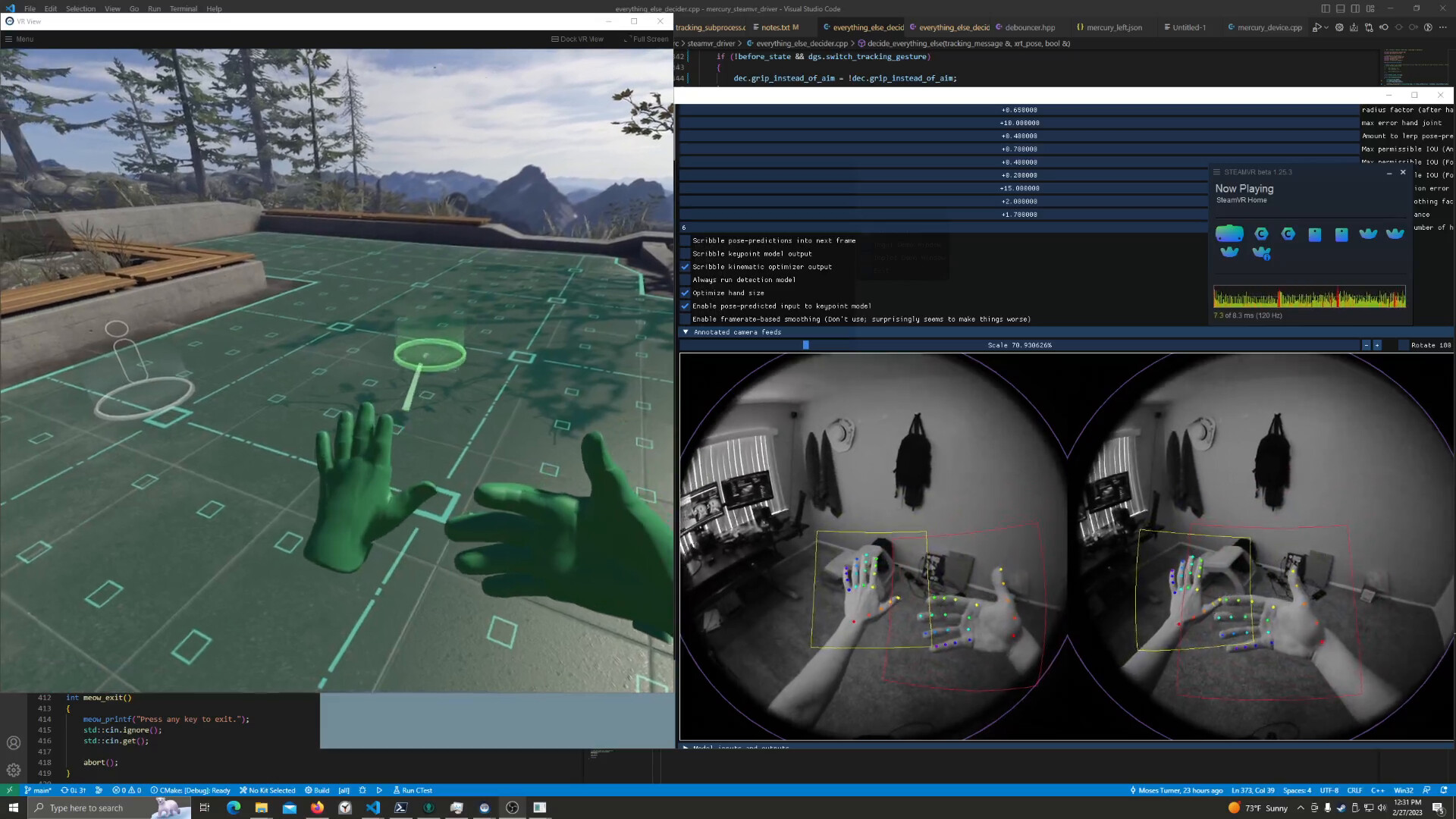Screen dimensions: 1456x819
Task: Click the Dock VR View button
Action: coord(578,39)
